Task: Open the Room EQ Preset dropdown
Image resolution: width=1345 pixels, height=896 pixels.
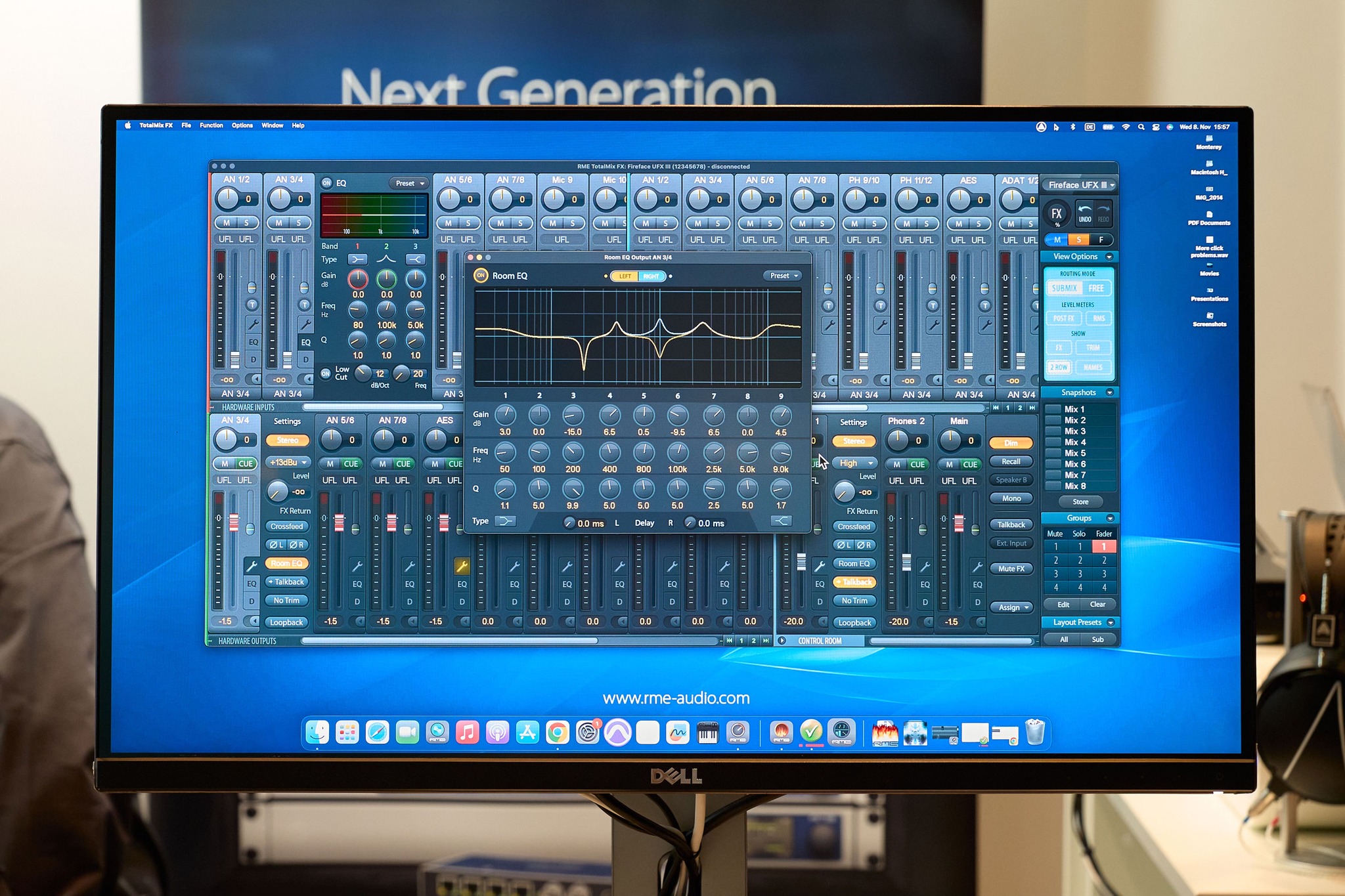Action: point(783,276)
